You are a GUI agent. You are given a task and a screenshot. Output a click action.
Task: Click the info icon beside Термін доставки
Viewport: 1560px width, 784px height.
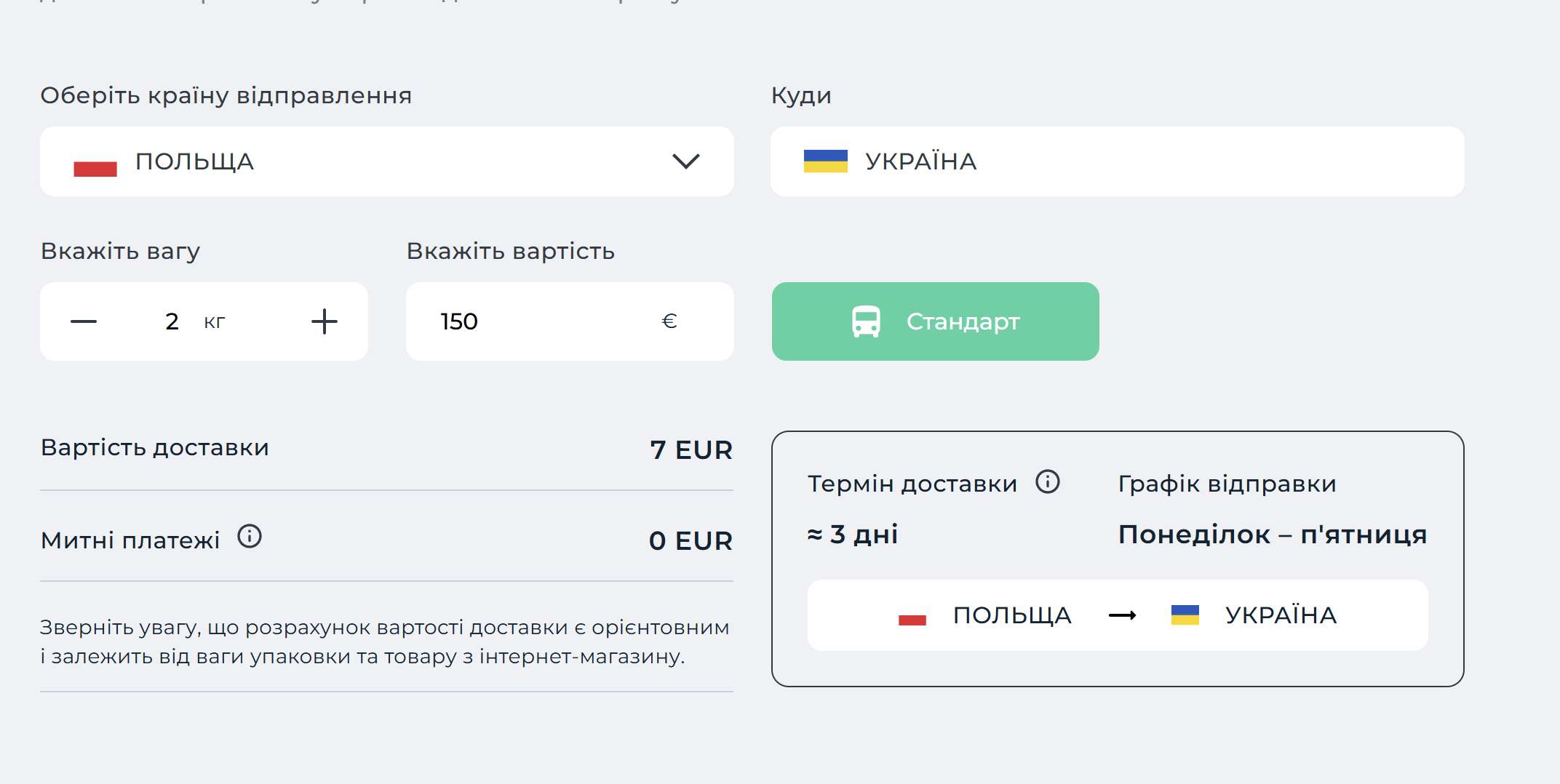tap(1048, 481)
